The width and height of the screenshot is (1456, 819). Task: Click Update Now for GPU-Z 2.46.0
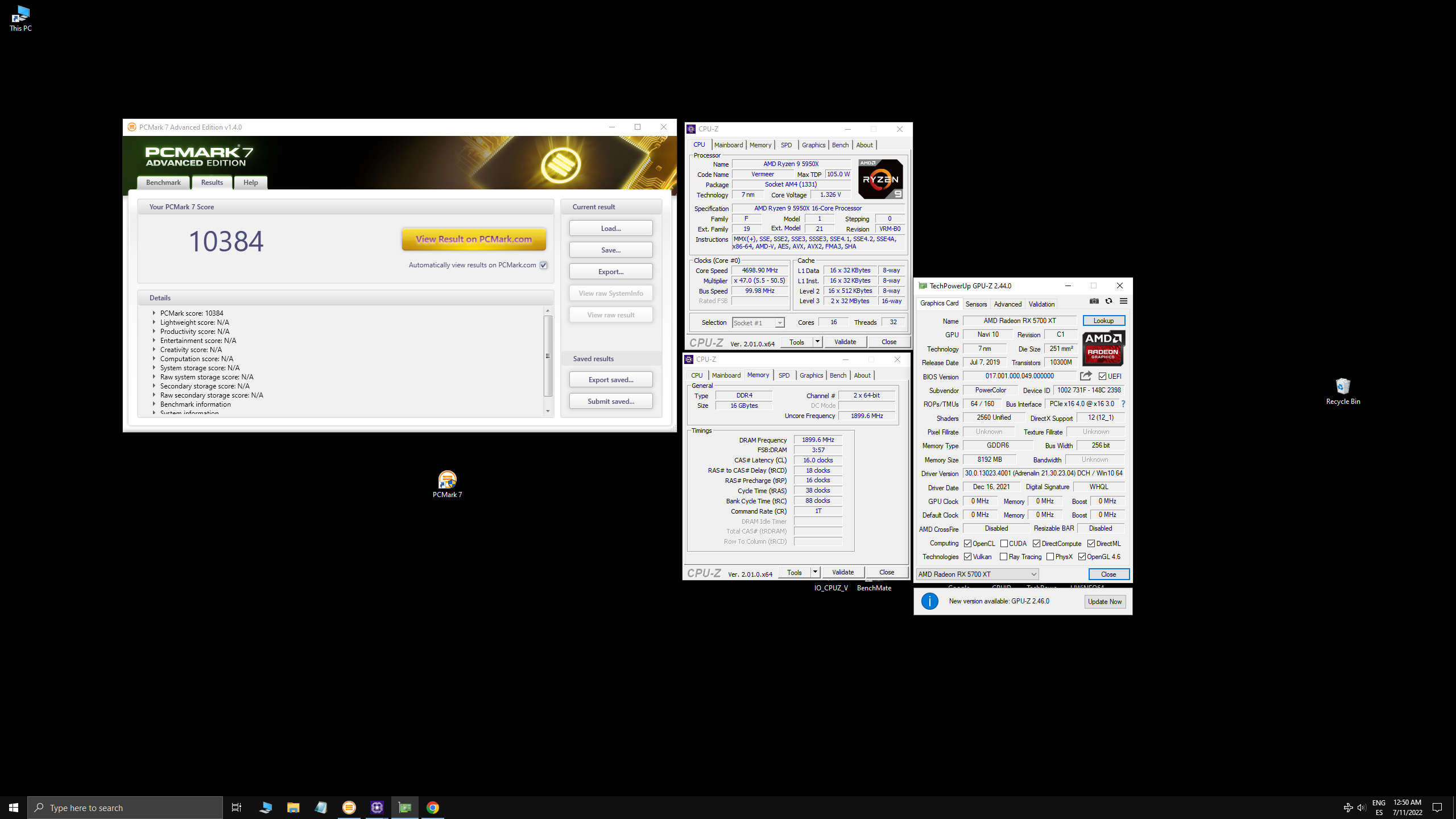1105,601
